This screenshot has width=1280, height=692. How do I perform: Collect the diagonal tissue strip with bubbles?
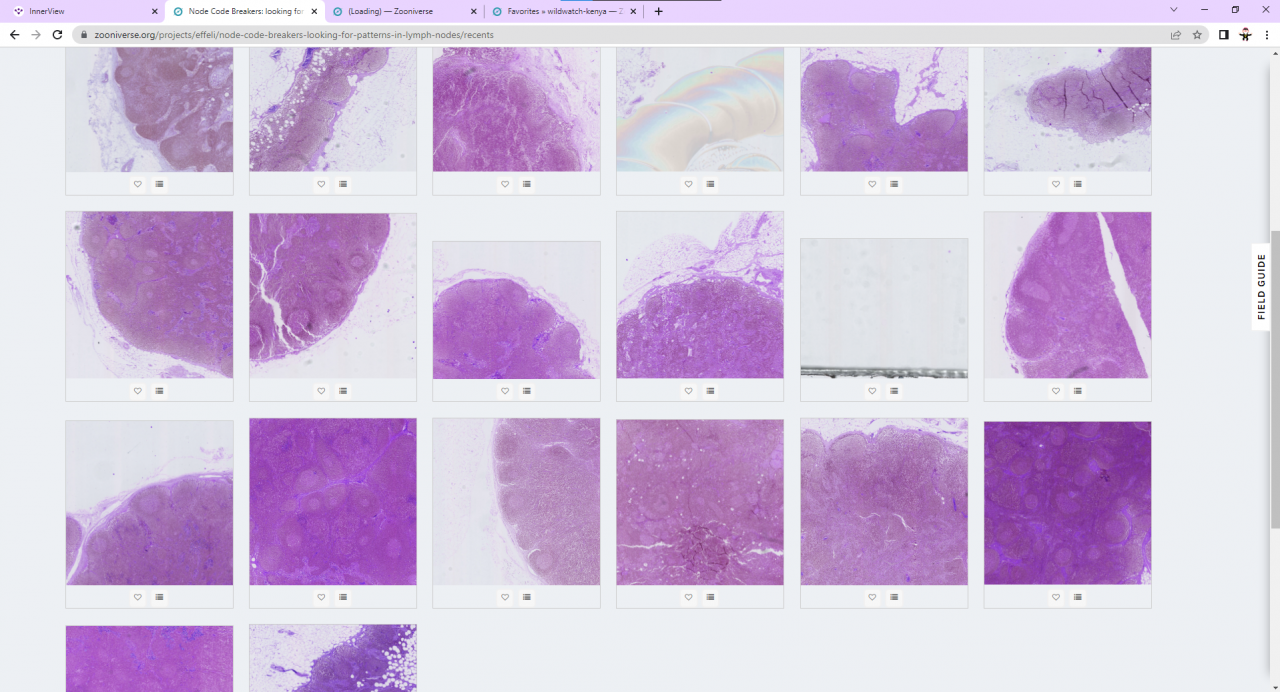[343, 184]
